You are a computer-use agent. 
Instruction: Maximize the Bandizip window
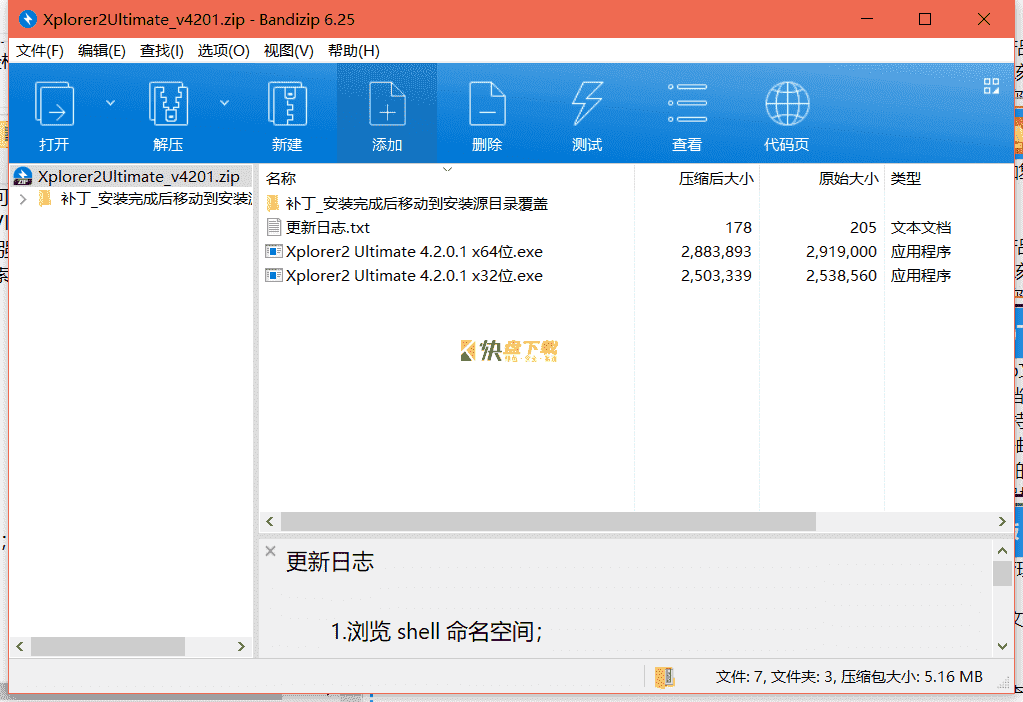pos(924,19)
